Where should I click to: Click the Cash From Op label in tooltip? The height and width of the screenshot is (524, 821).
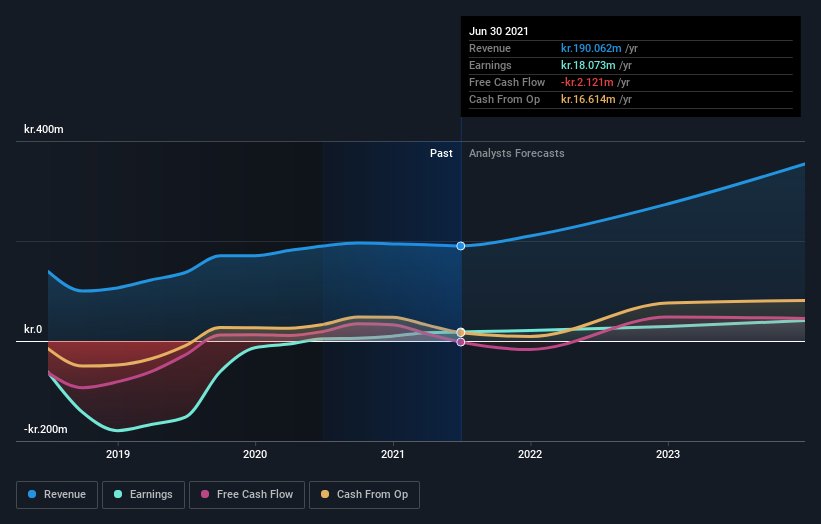[504, 99]
